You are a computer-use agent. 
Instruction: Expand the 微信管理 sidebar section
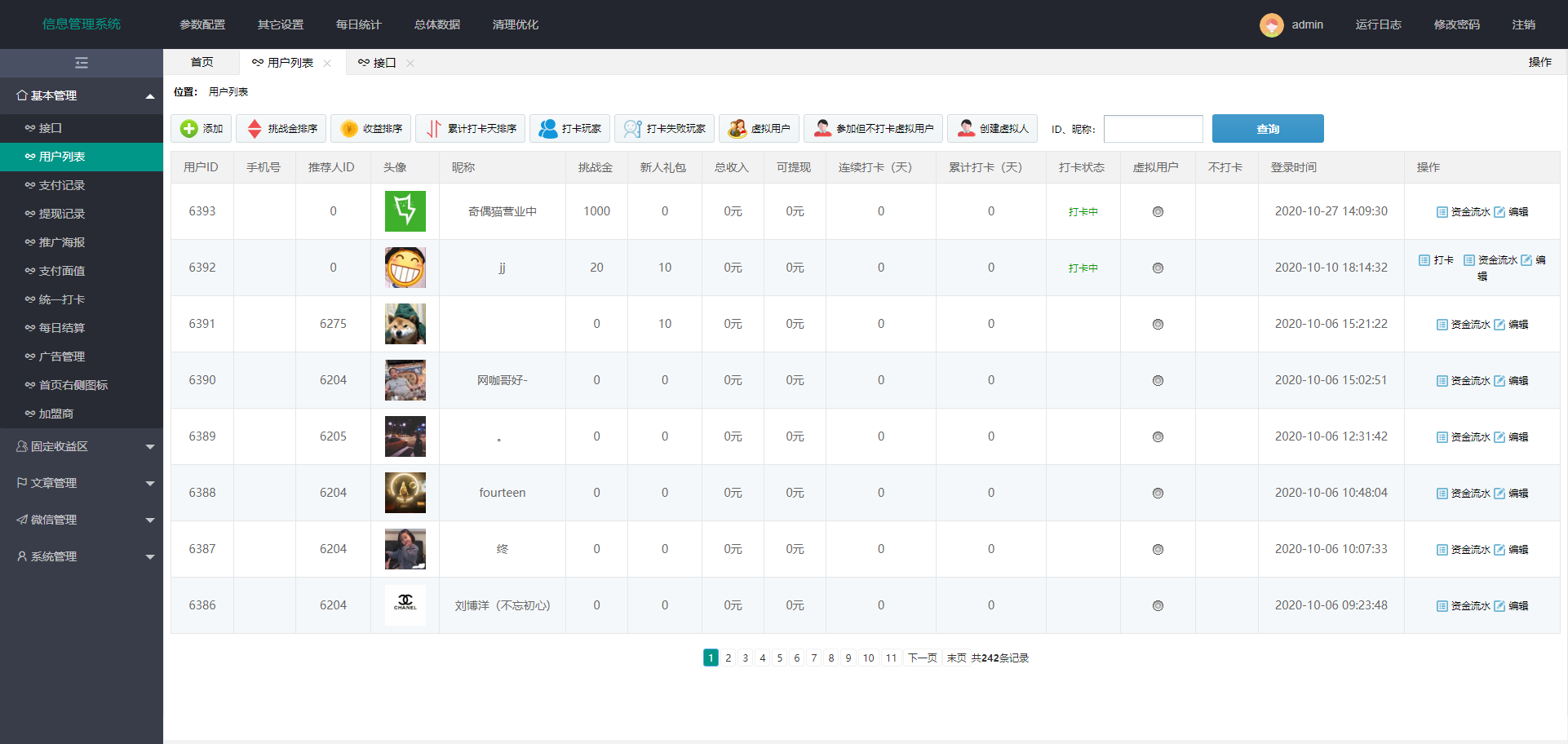(x=82, y=520)
